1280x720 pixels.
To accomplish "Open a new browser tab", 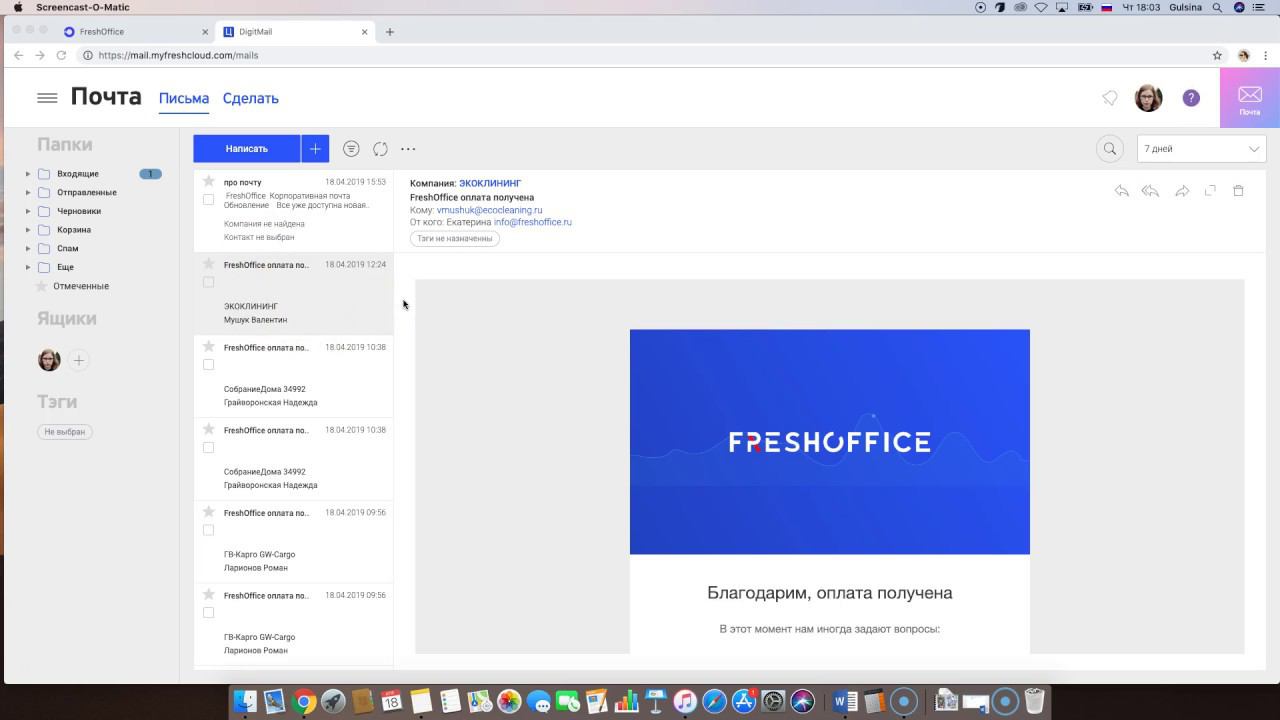I will pos(390,32).
